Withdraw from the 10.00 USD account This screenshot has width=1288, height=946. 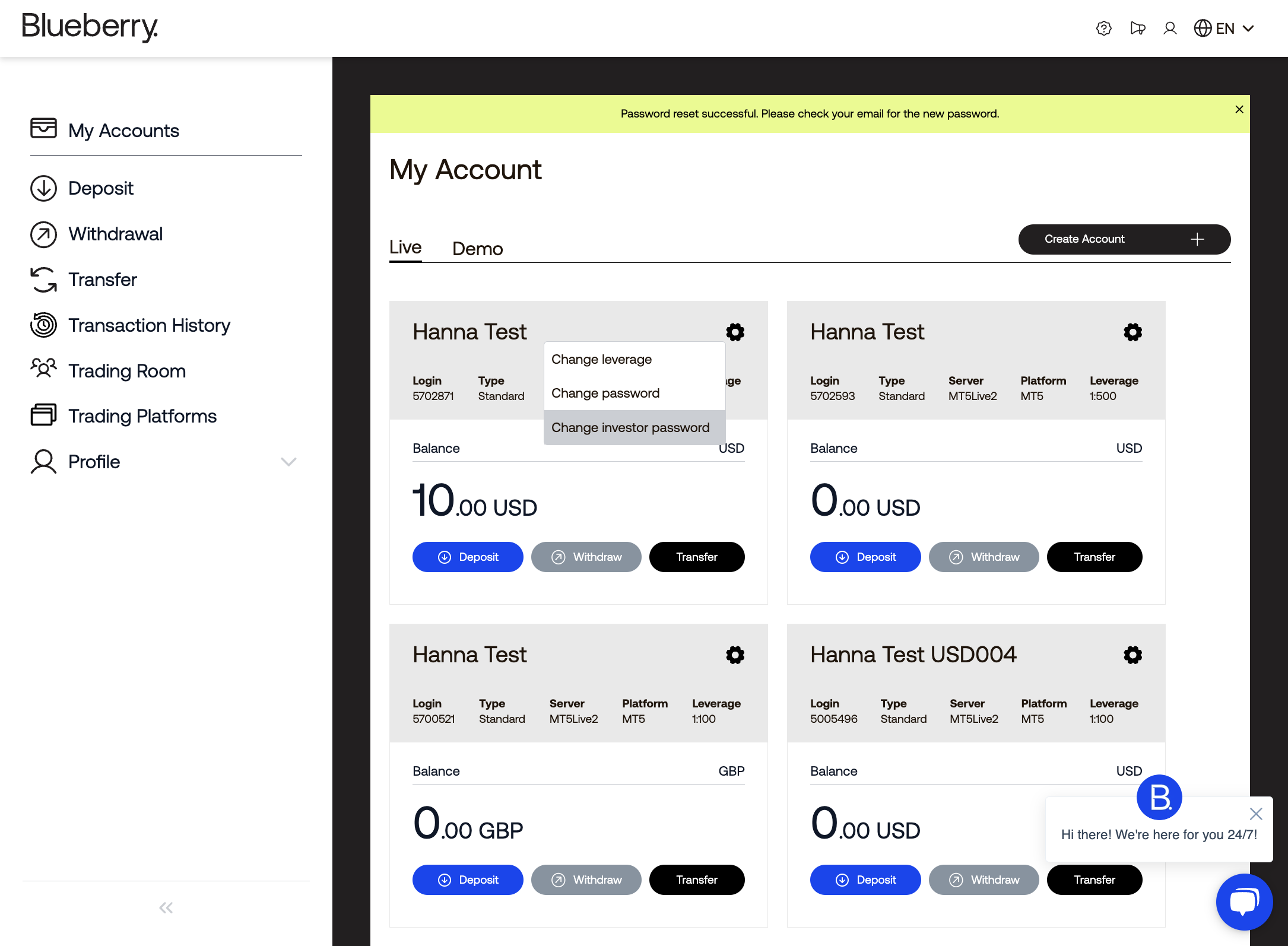pos(586,557)
